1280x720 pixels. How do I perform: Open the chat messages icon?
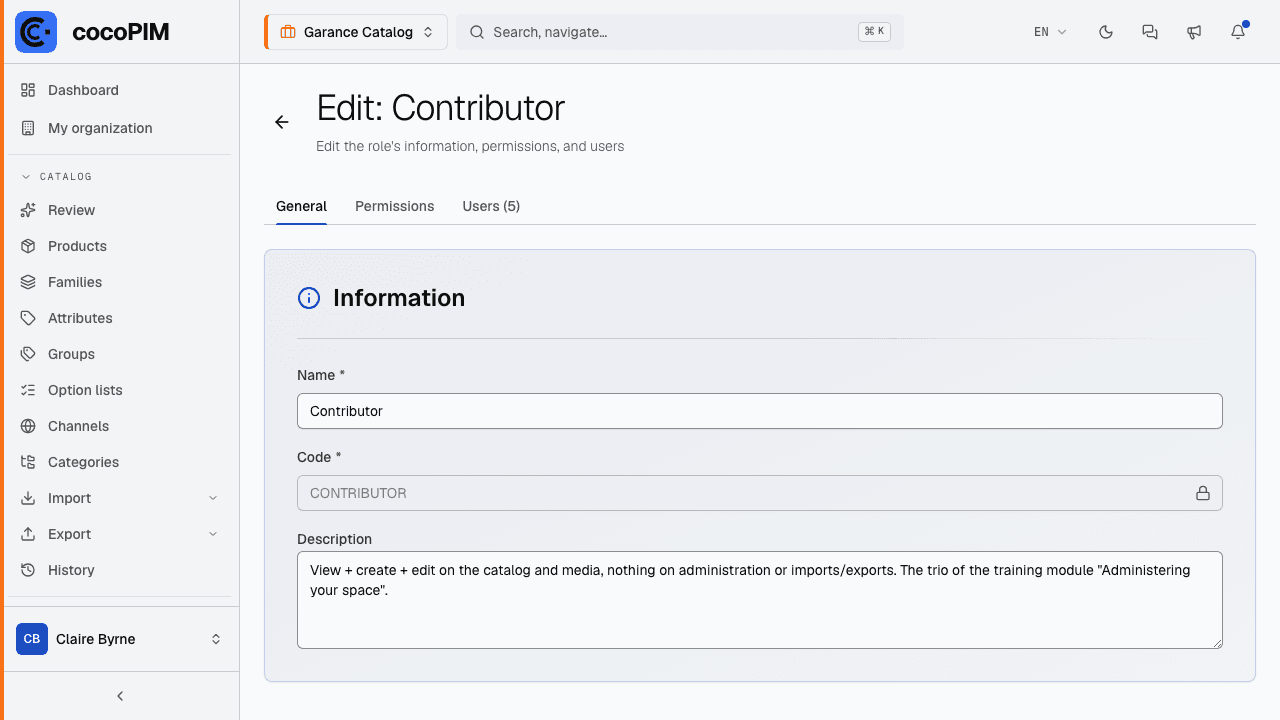[1150, 32]
